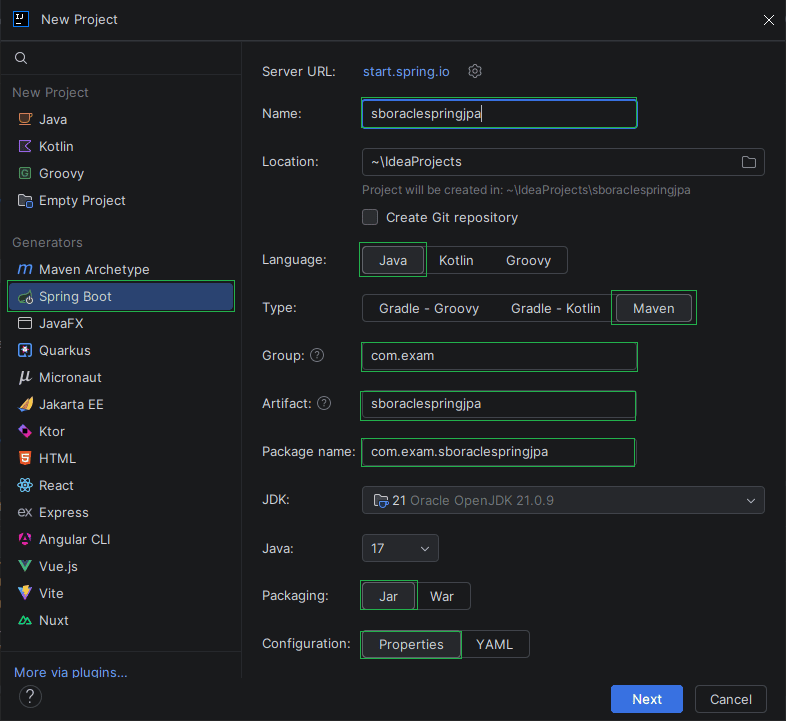The image size is (786, 721).
Task: Select the Quarkus generator
Action: [64, 350]
